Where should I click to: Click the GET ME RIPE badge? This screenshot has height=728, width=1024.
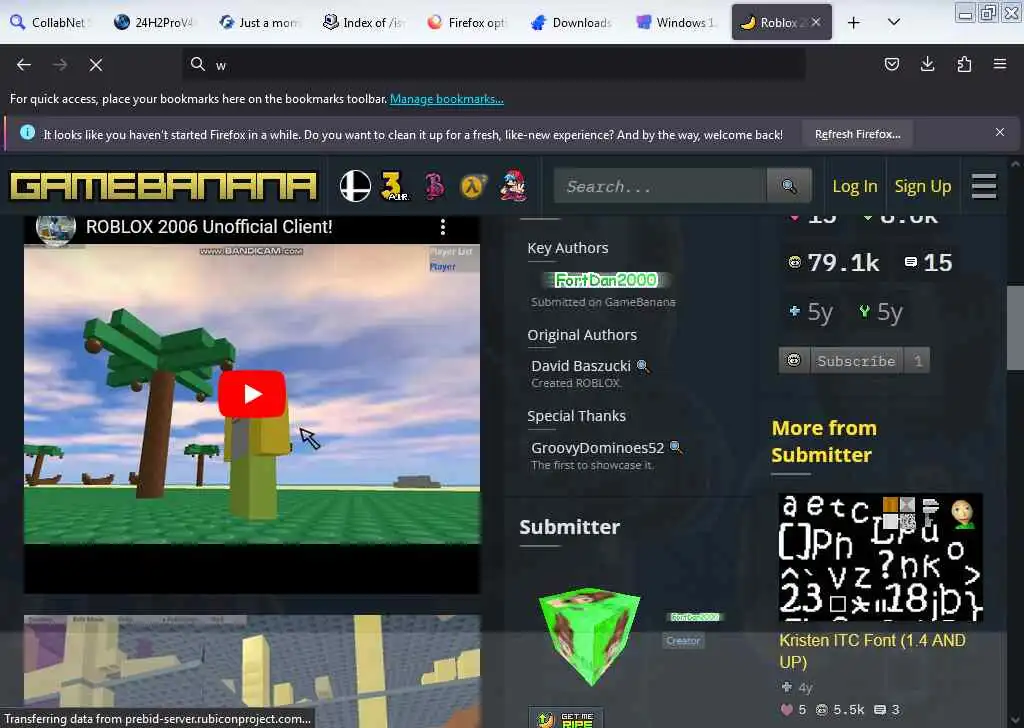pyautogui.click(x=566, y=719)
